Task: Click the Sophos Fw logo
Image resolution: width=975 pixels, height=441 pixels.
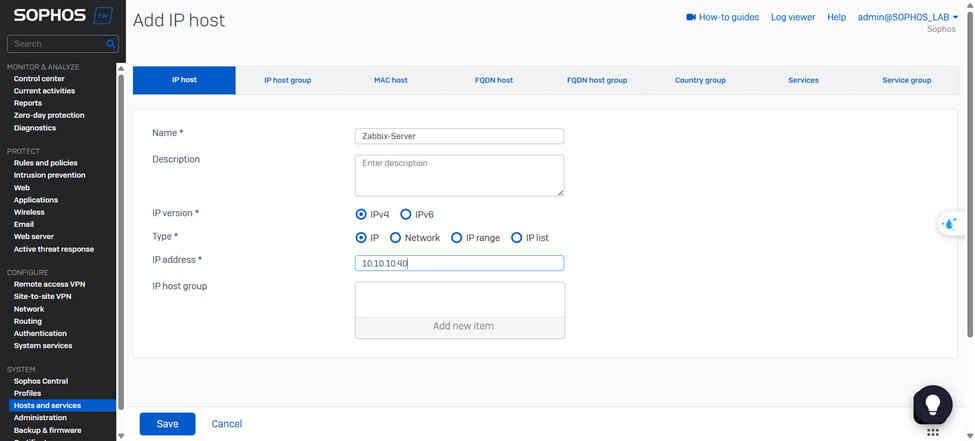Action: pos(63,16)
